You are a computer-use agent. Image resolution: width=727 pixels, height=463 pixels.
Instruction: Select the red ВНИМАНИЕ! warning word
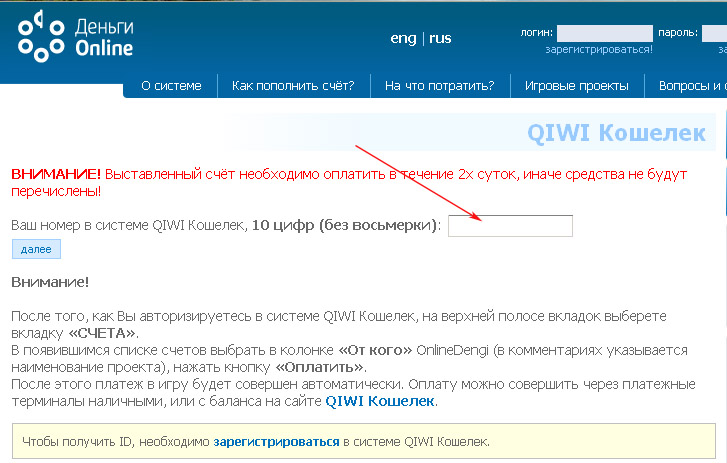(56, 174)
